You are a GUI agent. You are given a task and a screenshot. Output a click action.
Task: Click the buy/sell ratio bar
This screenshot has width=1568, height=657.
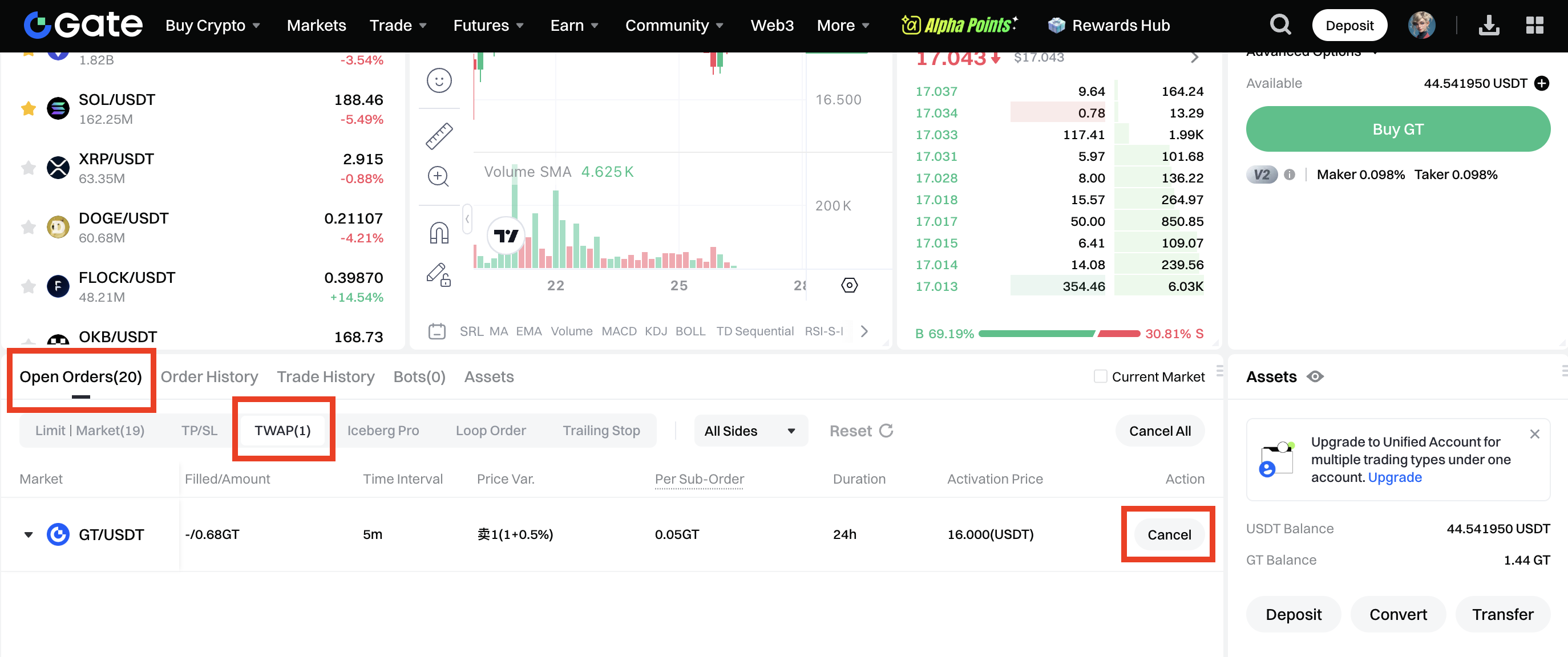[x=1058, y=334]
